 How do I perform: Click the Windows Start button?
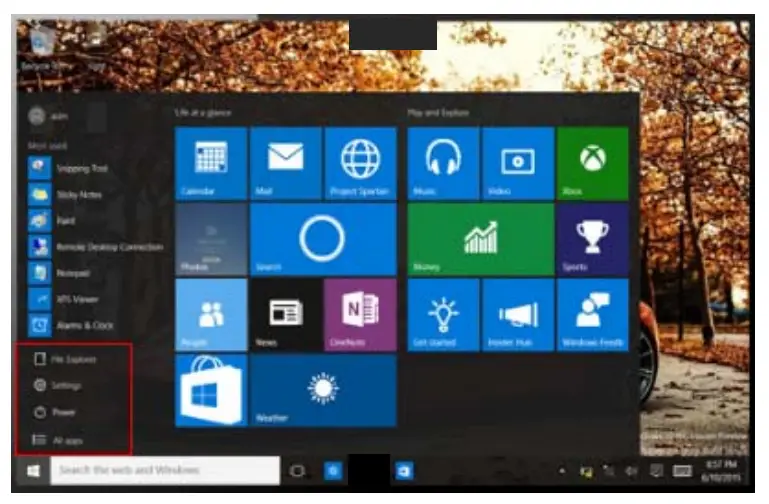point(33,471)
